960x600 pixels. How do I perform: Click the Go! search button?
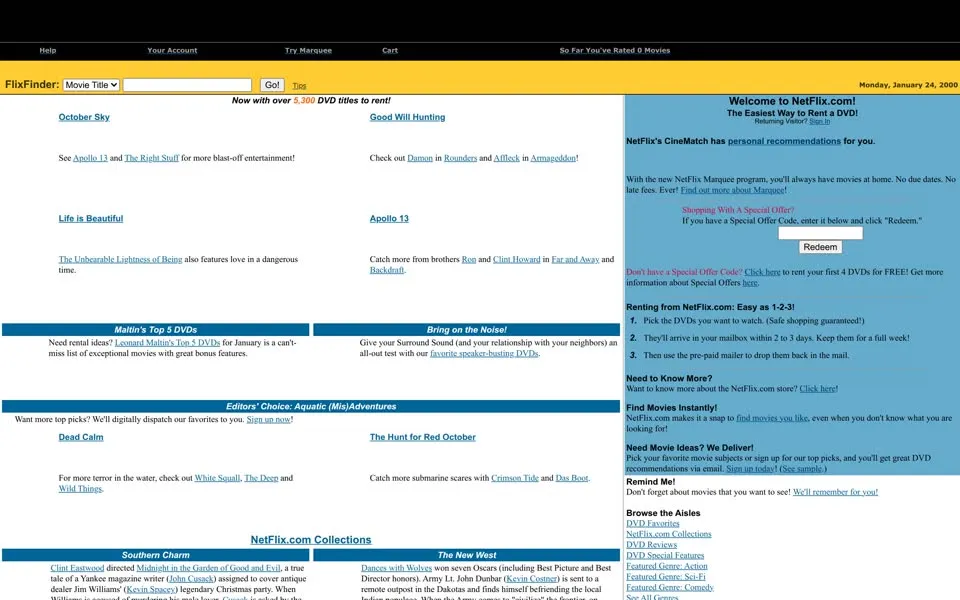[x=272, y=85]
